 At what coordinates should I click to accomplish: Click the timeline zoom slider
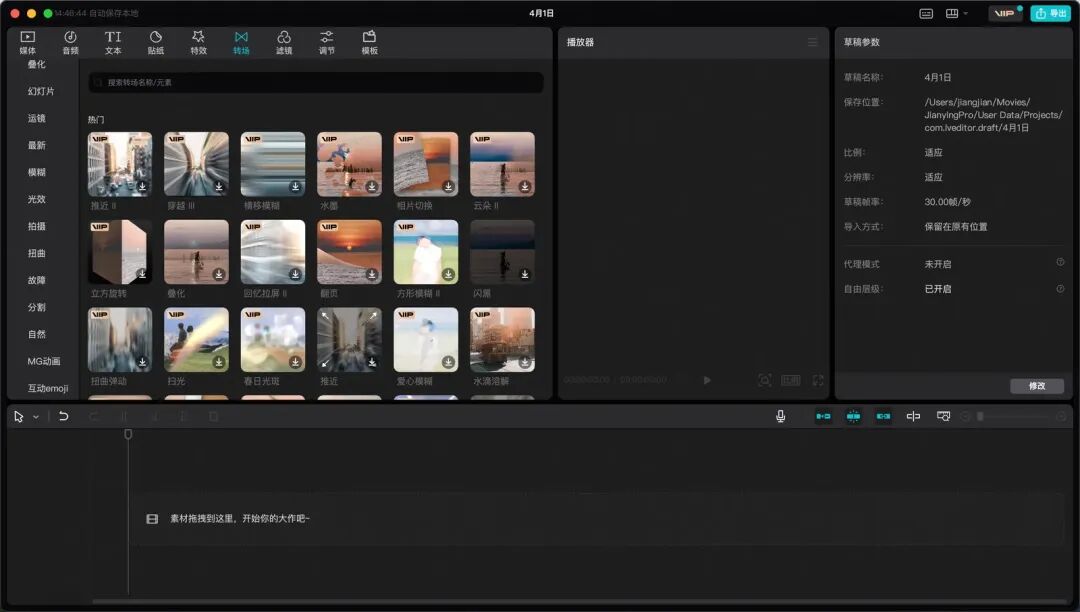(x=1014, y=416)
